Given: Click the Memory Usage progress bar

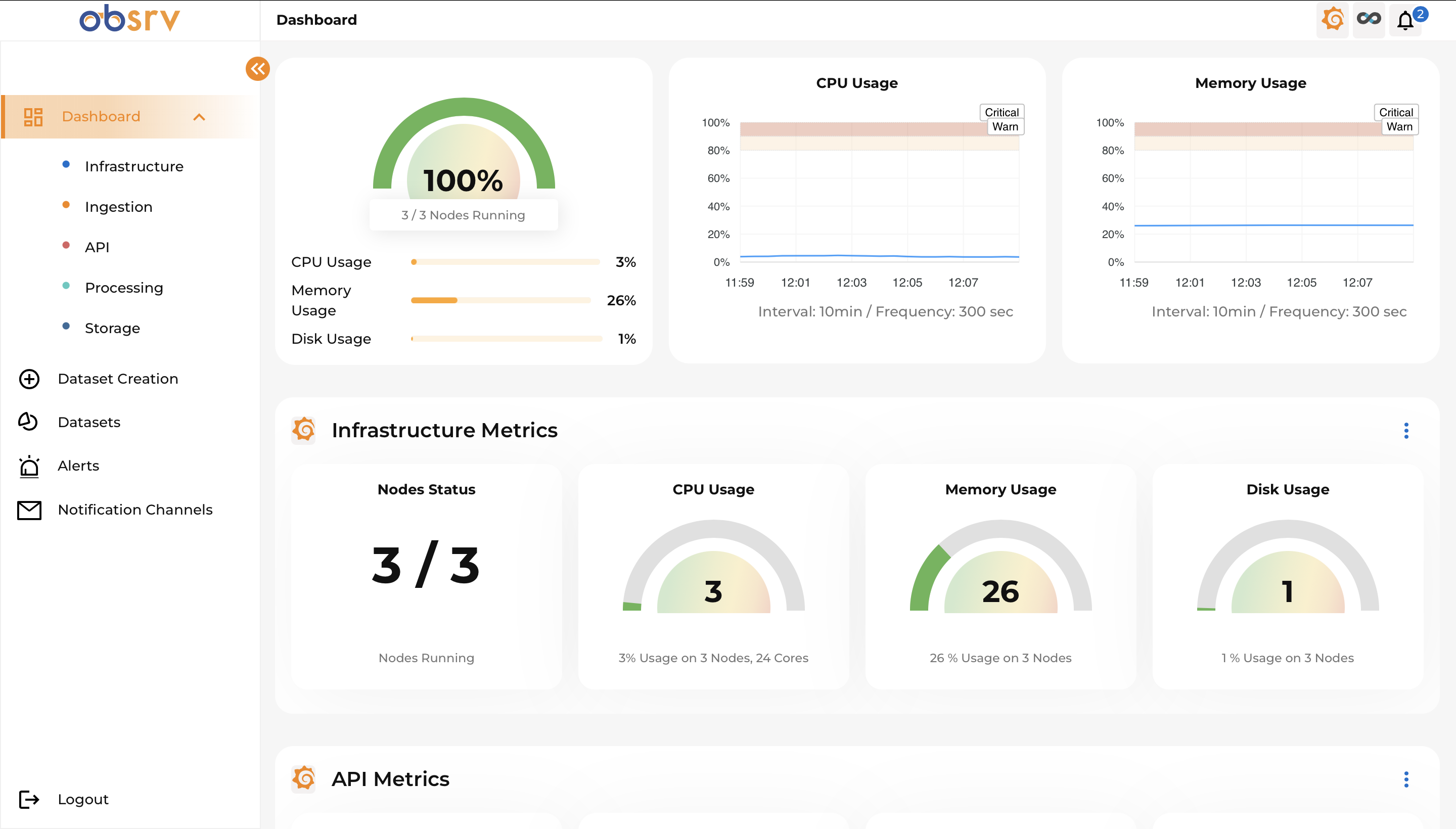Looking at the screenshot, I should [x=501, y=301].
